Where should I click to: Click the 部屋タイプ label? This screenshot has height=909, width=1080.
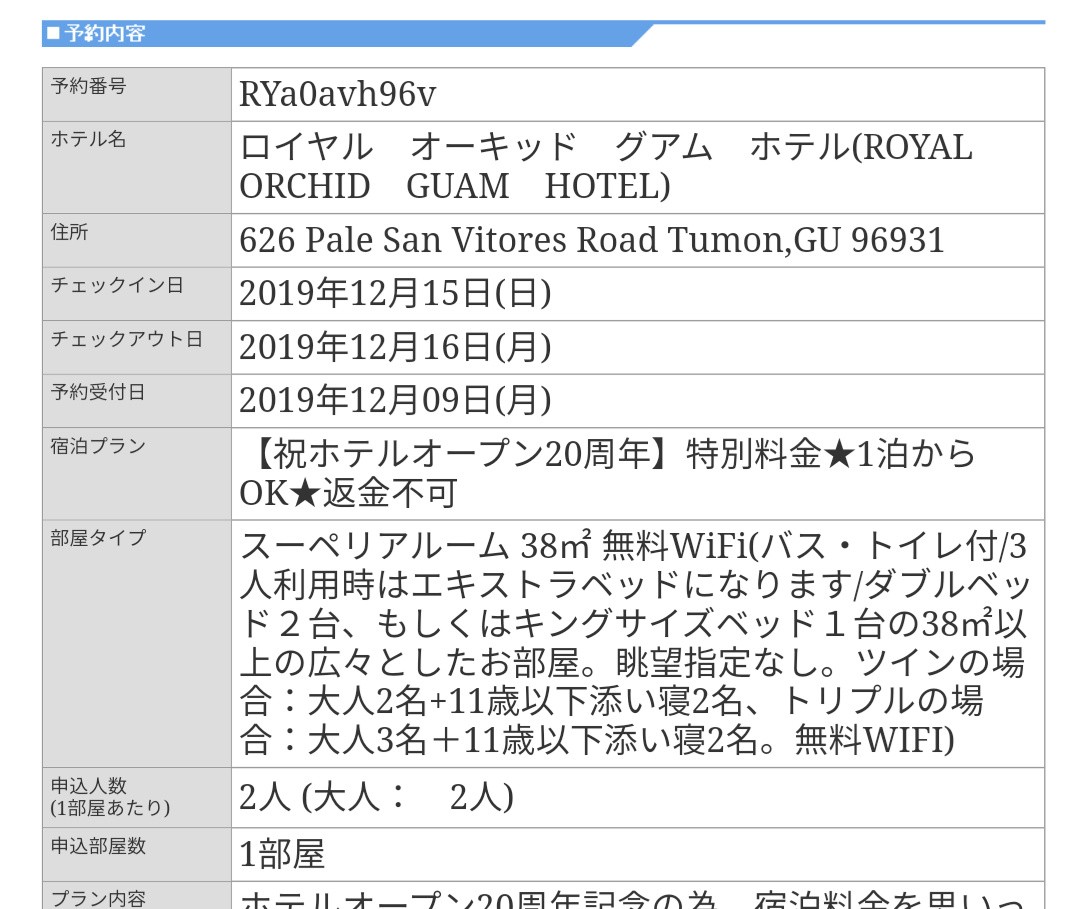point(98,538)
